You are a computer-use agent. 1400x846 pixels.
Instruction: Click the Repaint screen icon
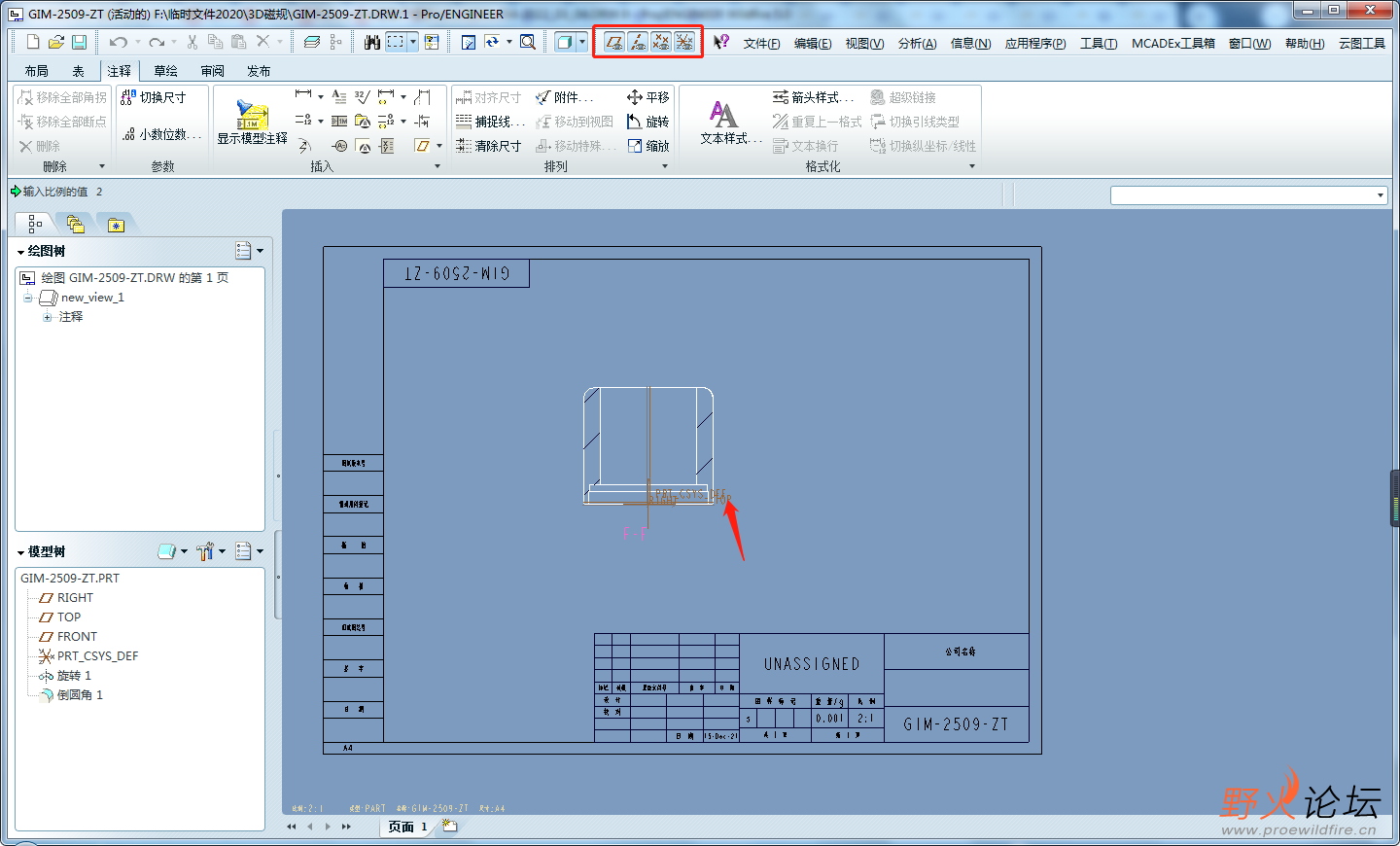pyautogui.click(x=469, y=42)
